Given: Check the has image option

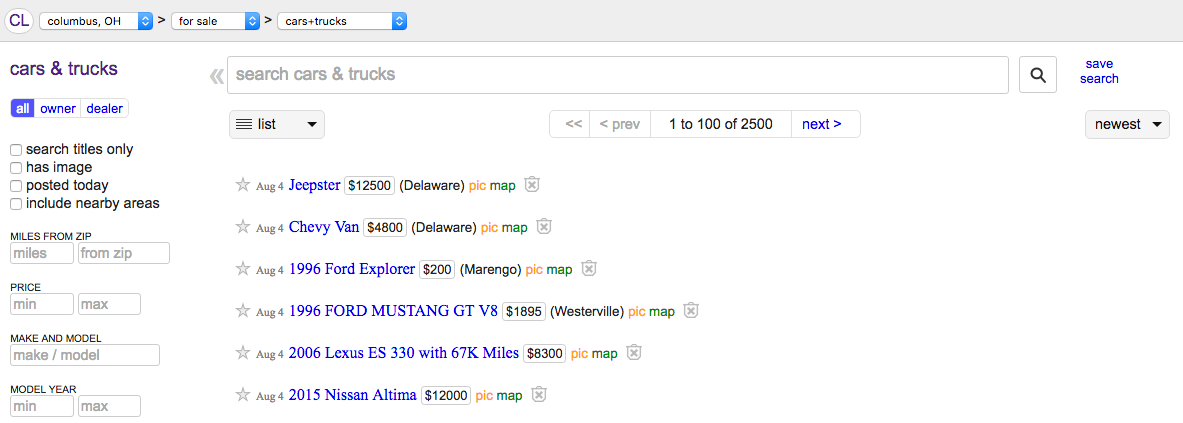Looking at the screenshot, I should pos(16,168).
